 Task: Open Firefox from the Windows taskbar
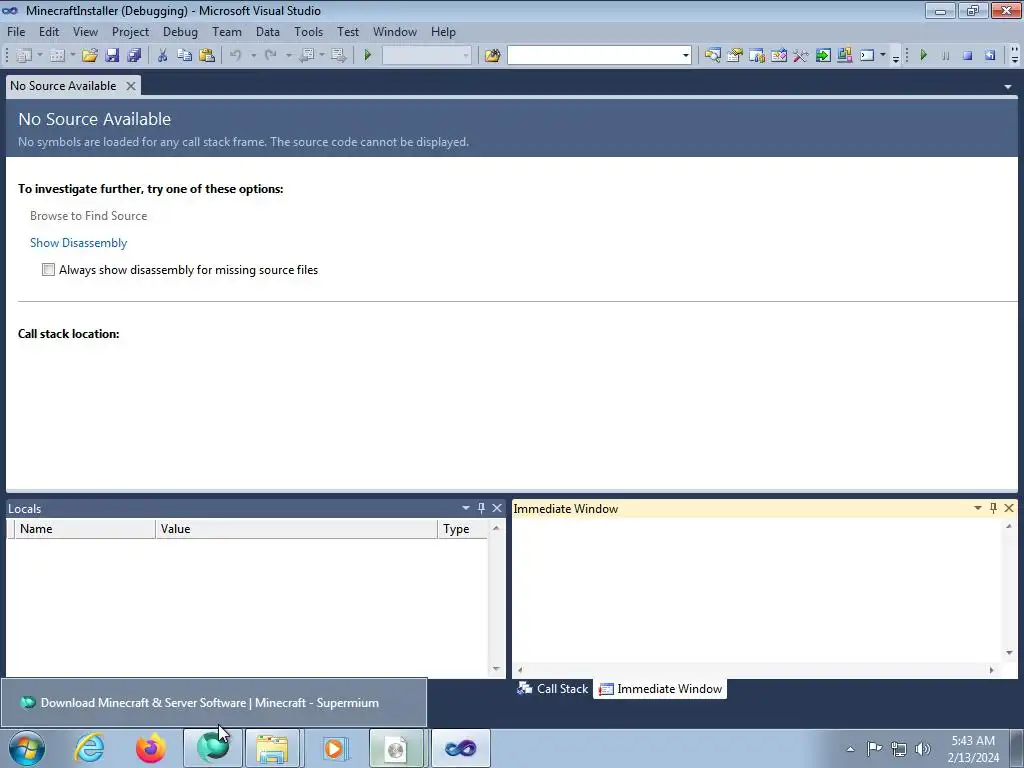[x=150, y=748]
